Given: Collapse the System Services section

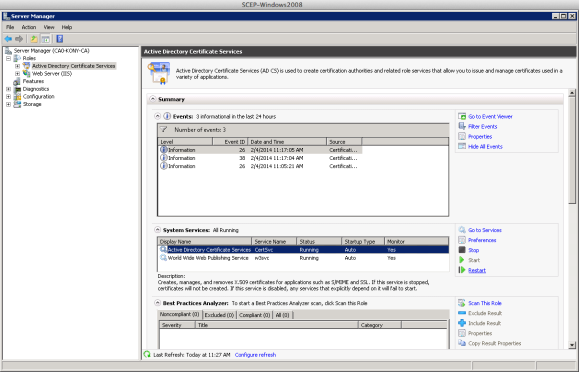Looking at the screenshot, I should (x=158, y=230).
